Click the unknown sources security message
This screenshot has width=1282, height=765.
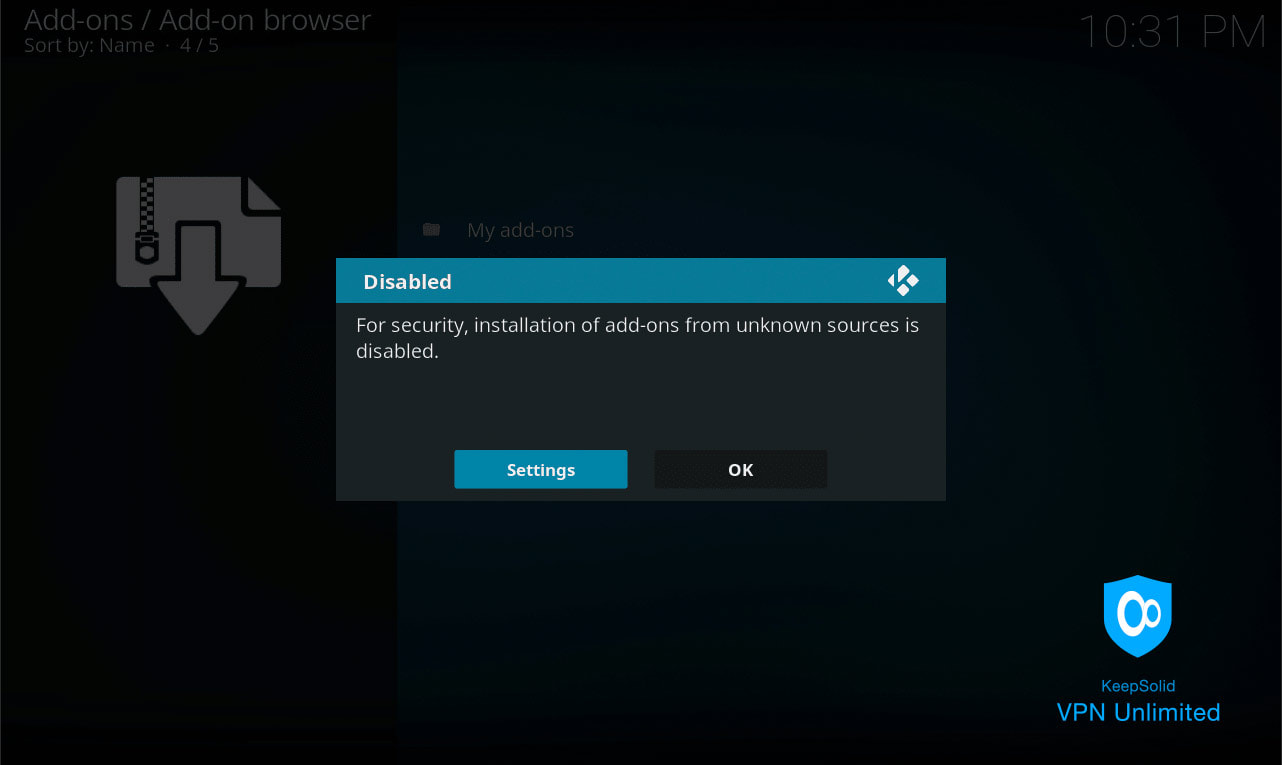coord(637,338)
